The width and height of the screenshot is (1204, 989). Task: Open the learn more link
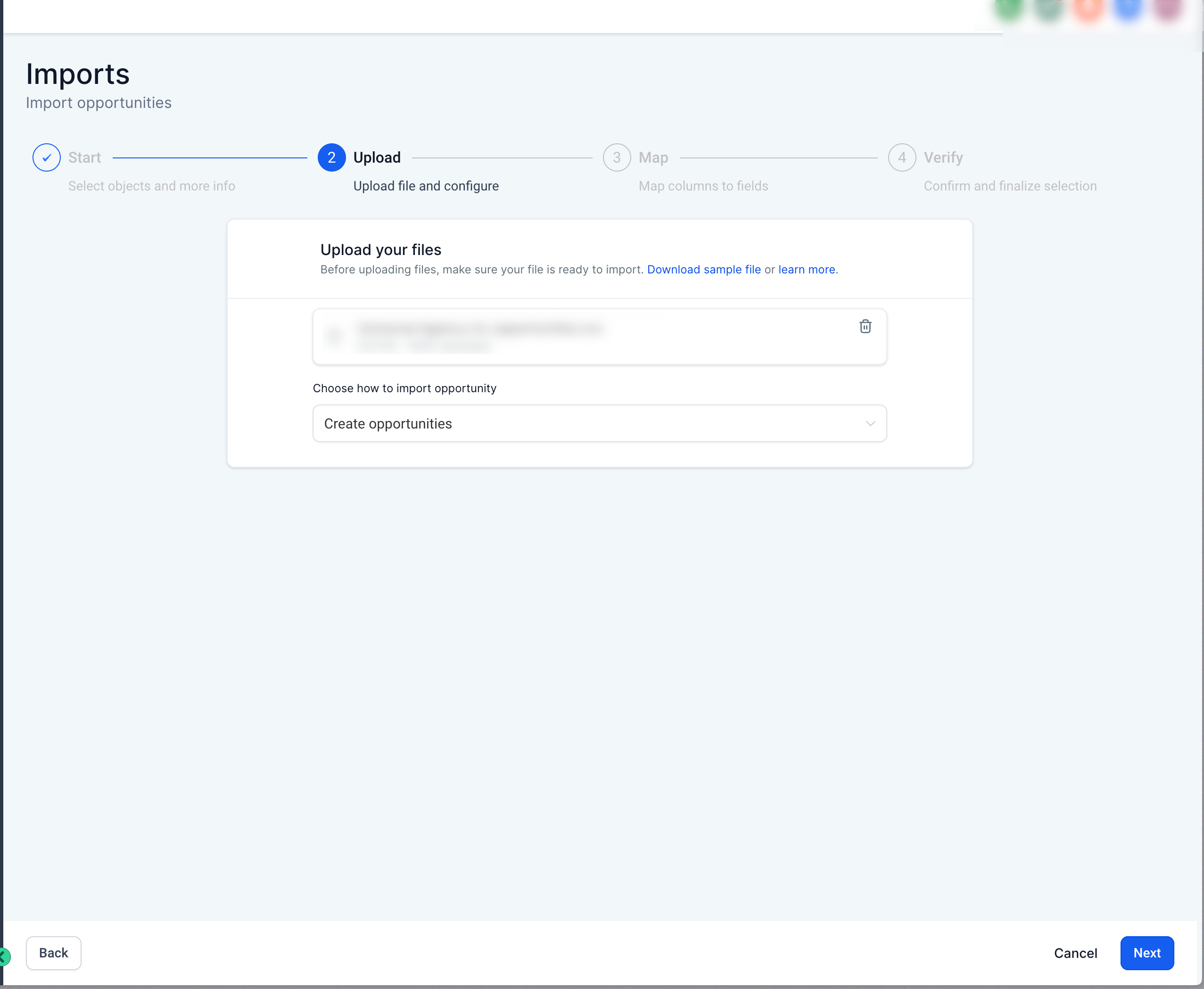pos(806,270)
